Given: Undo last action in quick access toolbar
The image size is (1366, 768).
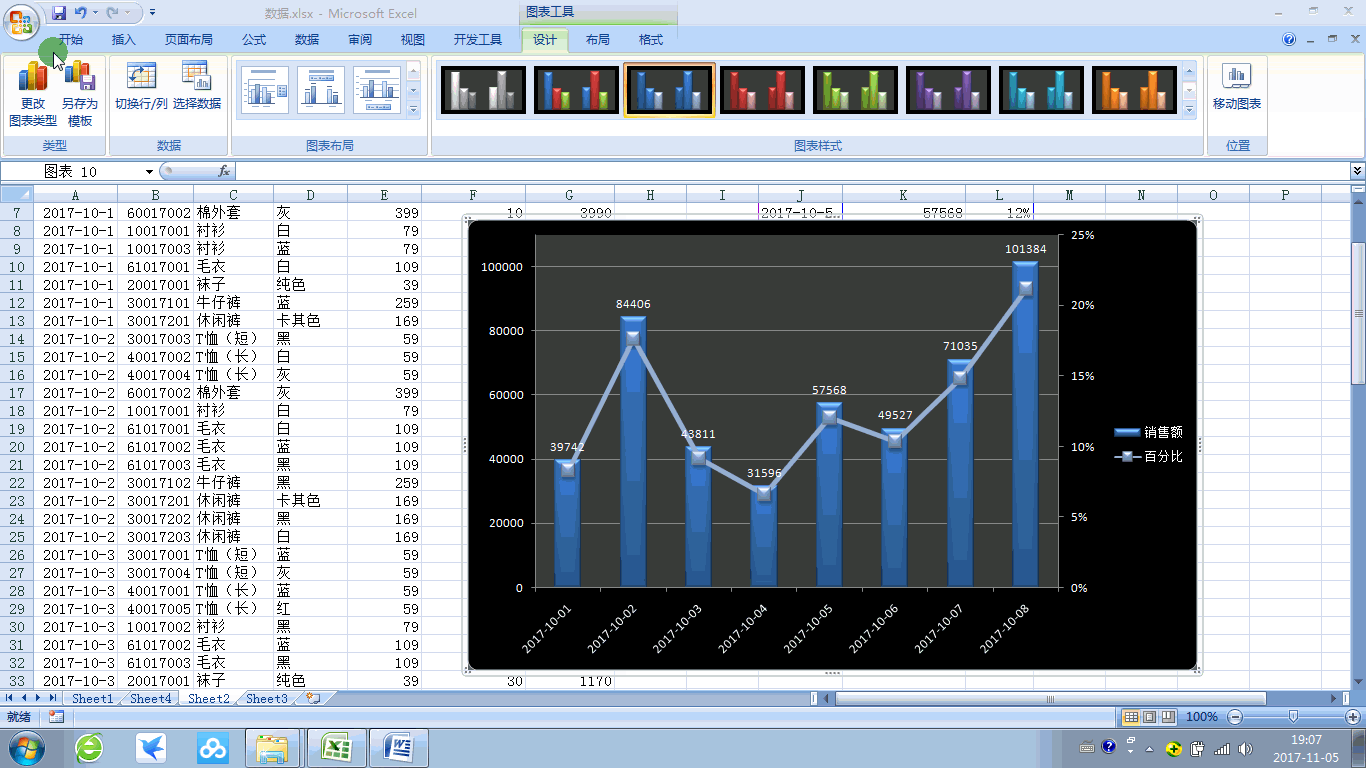Looking at the screenshot, I should [x=80, y=13].
